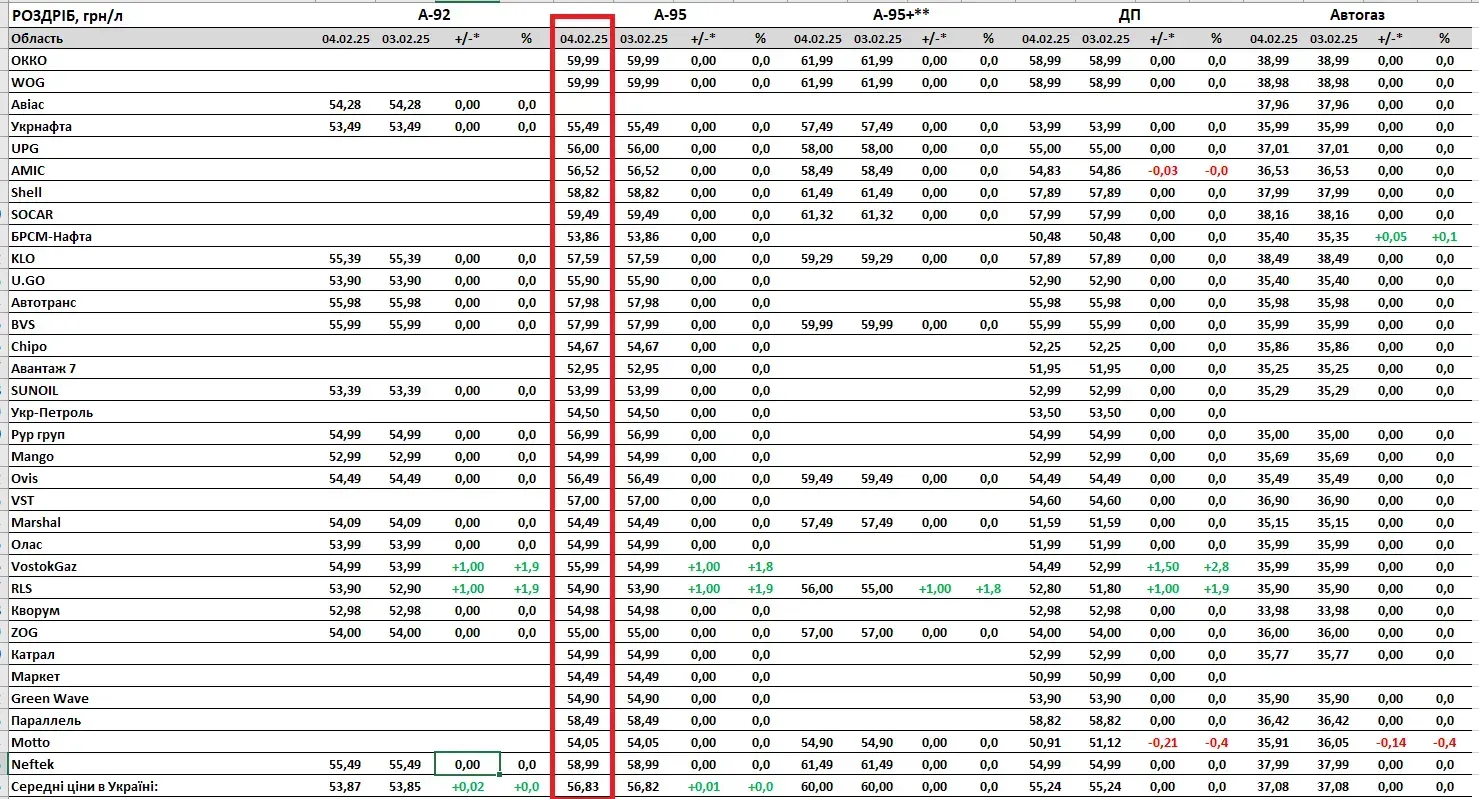The height and width of the screenshot is (799, 1479).
Task: Click the 'ZOG' row label
Action: [25, 632]
